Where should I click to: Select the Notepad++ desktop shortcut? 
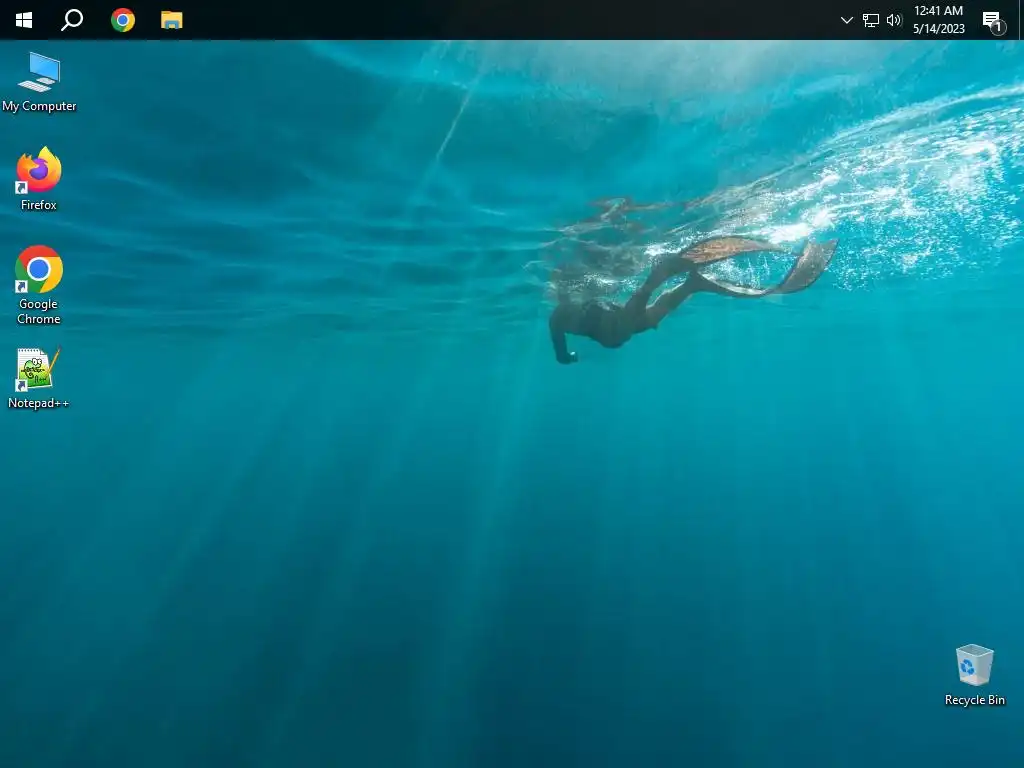coord(39,379)
